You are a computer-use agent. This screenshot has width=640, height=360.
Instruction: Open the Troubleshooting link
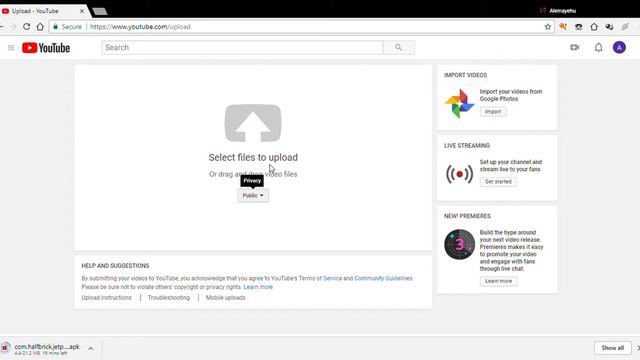pos(169,298)
